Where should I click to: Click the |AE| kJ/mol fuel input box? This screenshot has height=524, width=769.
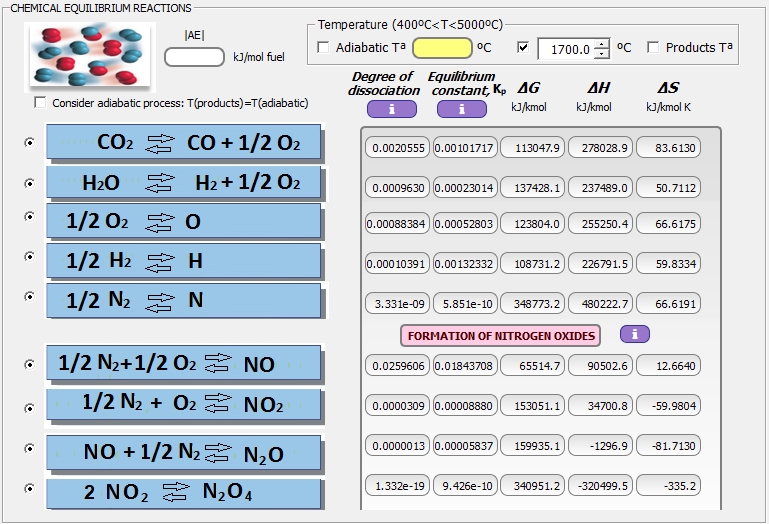(x=194, y=57)
